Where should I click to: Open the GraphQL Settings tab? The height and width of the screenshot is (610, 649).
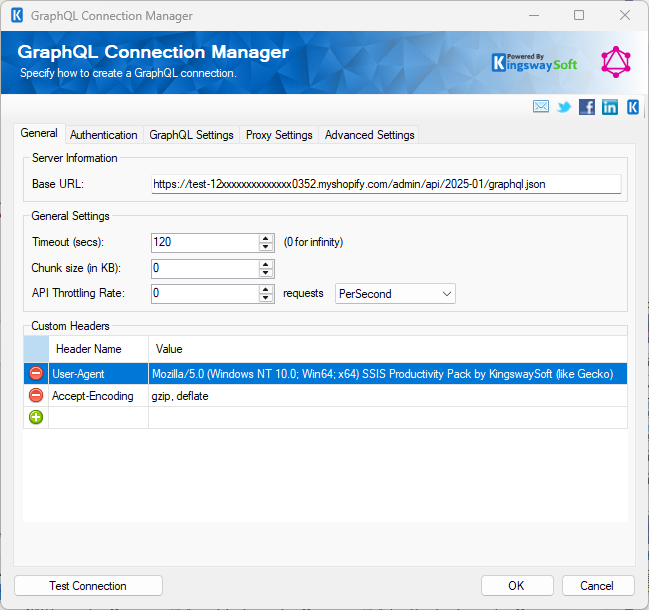[191, 135]
